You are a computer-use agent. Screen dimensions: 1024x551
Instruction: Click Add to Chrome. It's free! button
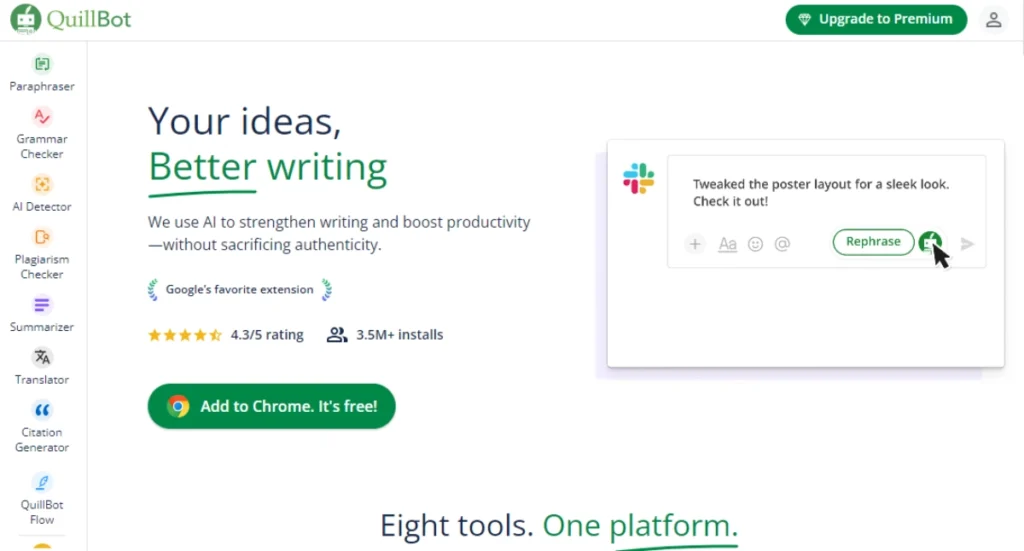coord(272,406)
